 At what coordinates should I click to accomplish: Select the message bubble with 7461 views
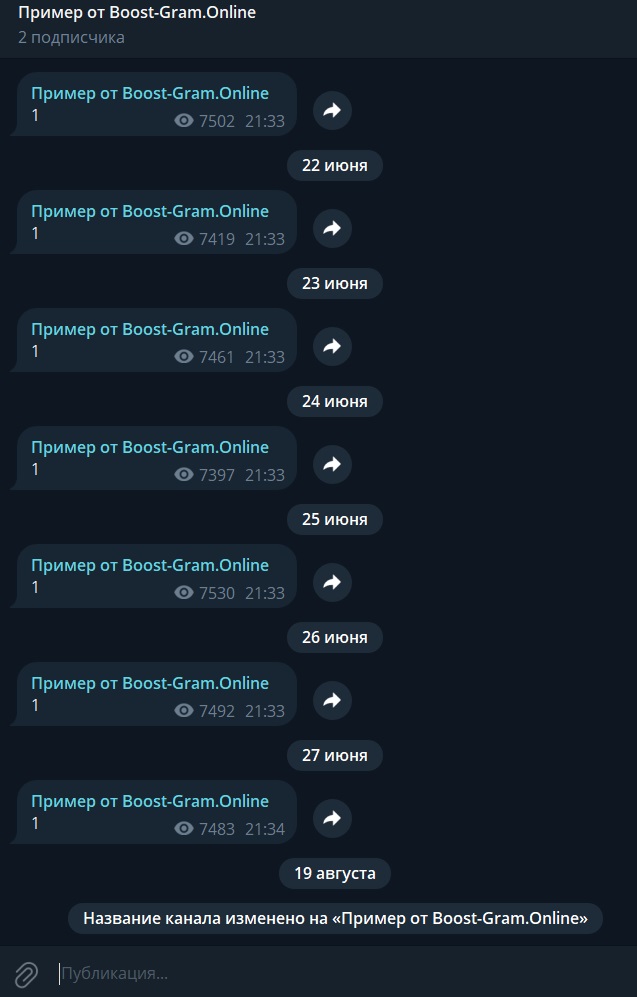click(x=154, y=340)
